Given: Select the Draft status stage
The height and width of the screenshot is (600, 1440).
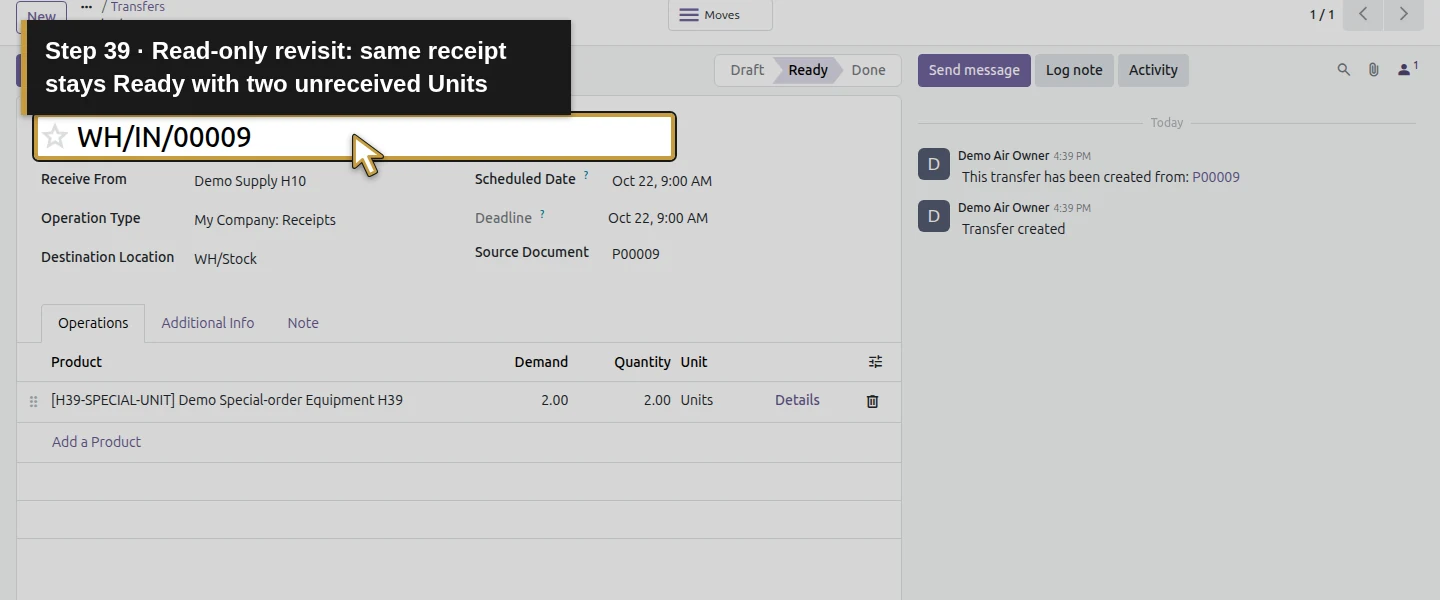Looking at the screenshot, I should (747, 70).
